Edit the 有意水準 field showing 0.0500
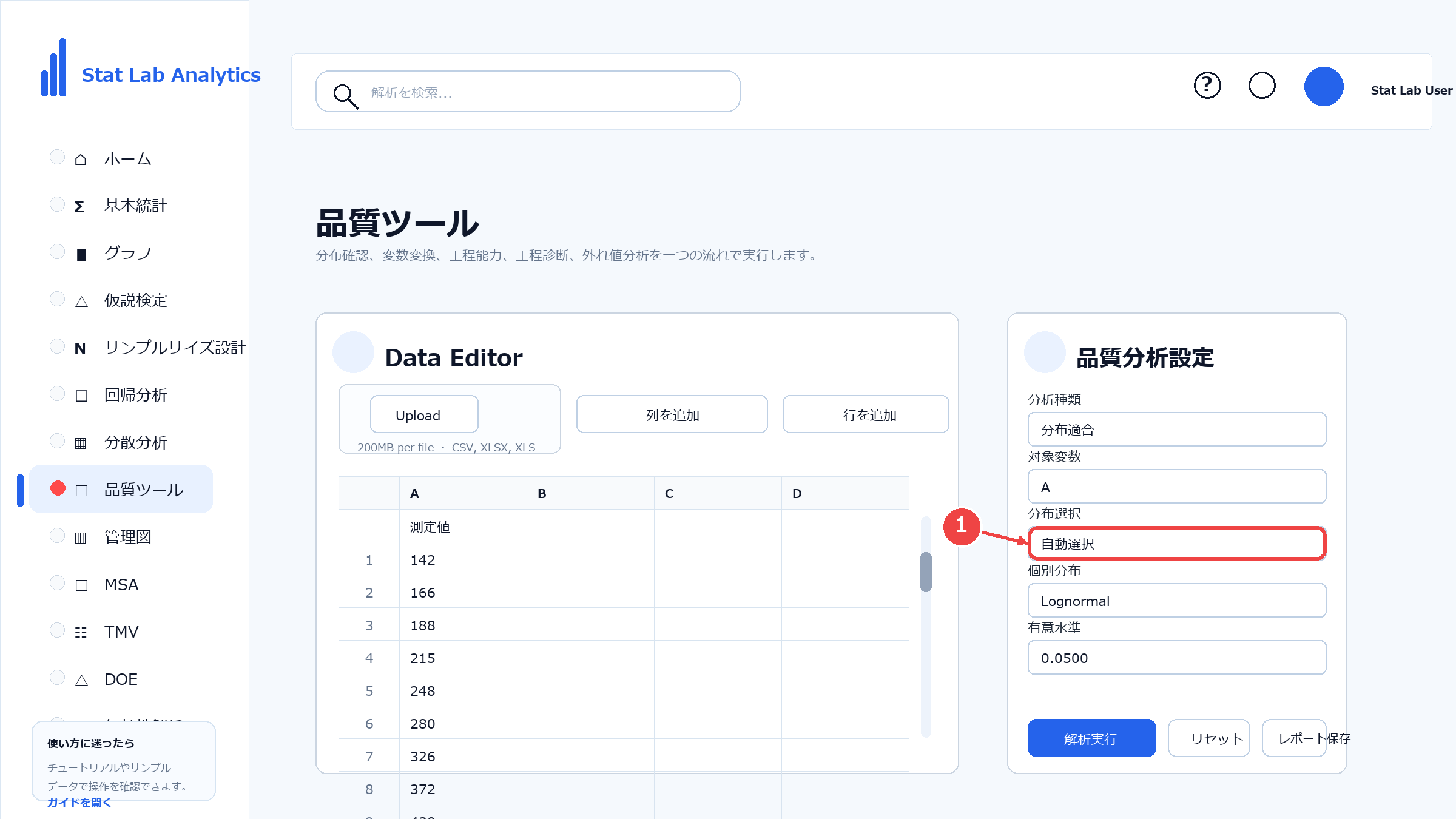Image resolution: width=1456 pixels, height=819 pixels. (1177, 658)
